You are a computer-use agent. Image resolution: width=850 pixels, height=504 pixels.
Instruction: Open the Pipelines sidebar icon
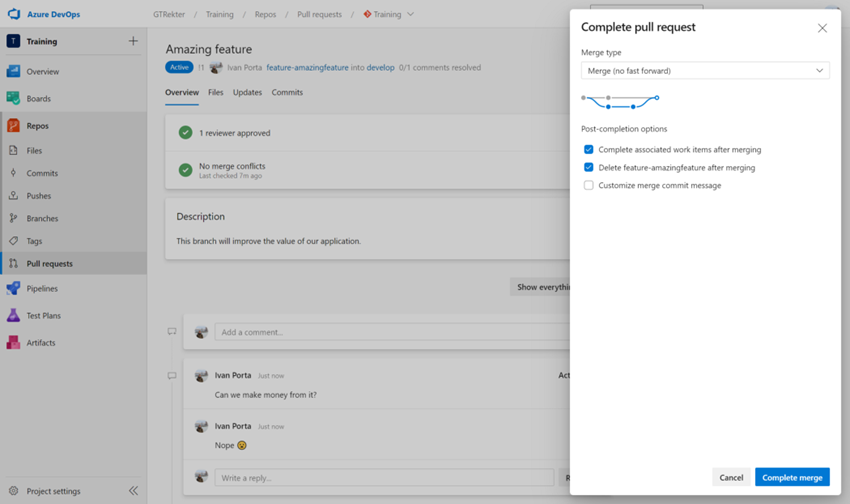point(14,288)
